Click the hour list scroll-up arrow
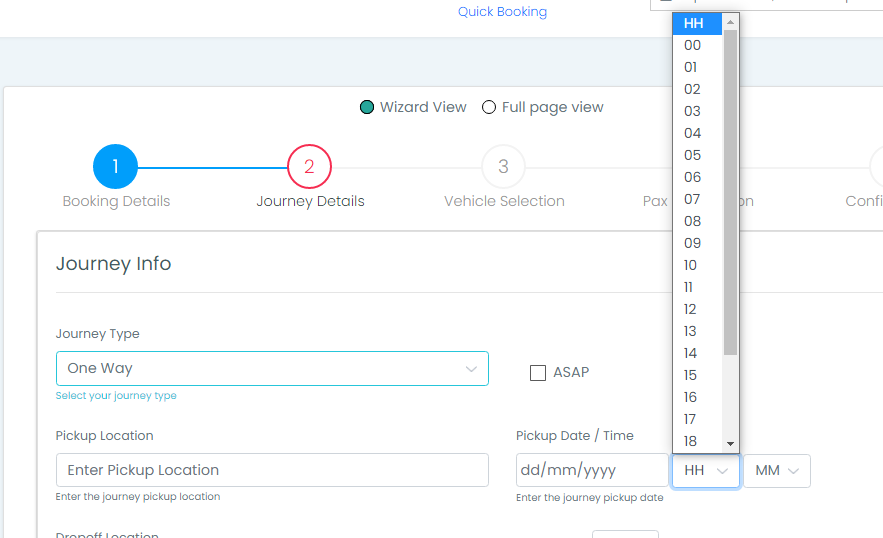The height and width of the screenshot is (538, 883). tap(730, 22)
